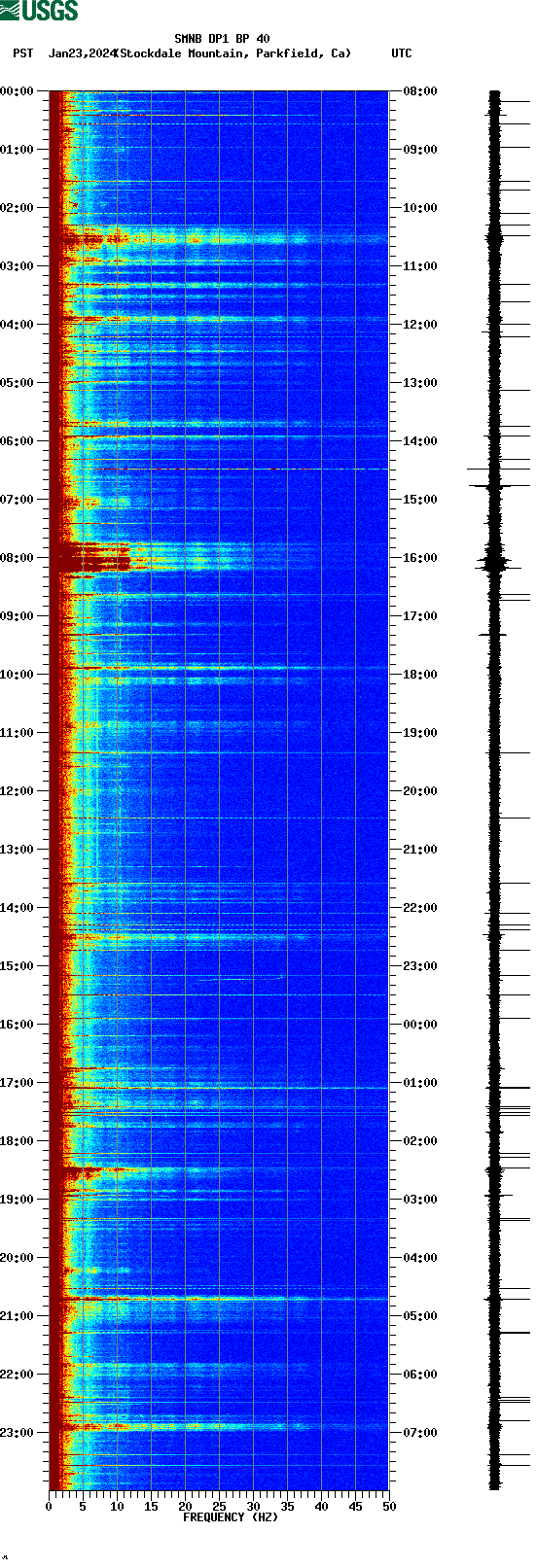Click the PST '09:00' time label
This screenshot has width=537, height=1568.
coord(18,616)
